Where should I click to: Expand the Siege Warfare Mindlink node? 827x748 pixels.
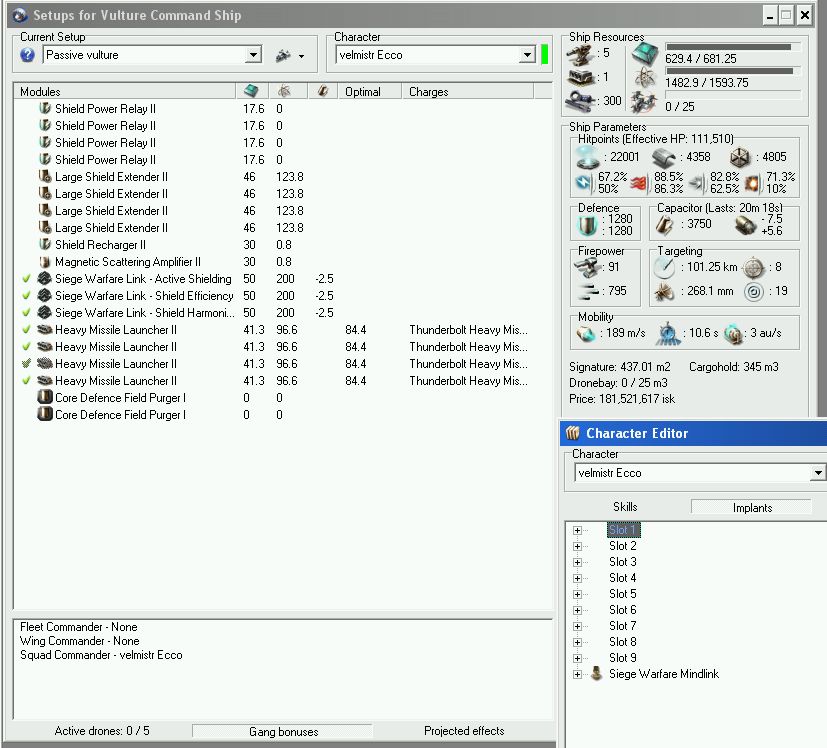click(578, 674)
